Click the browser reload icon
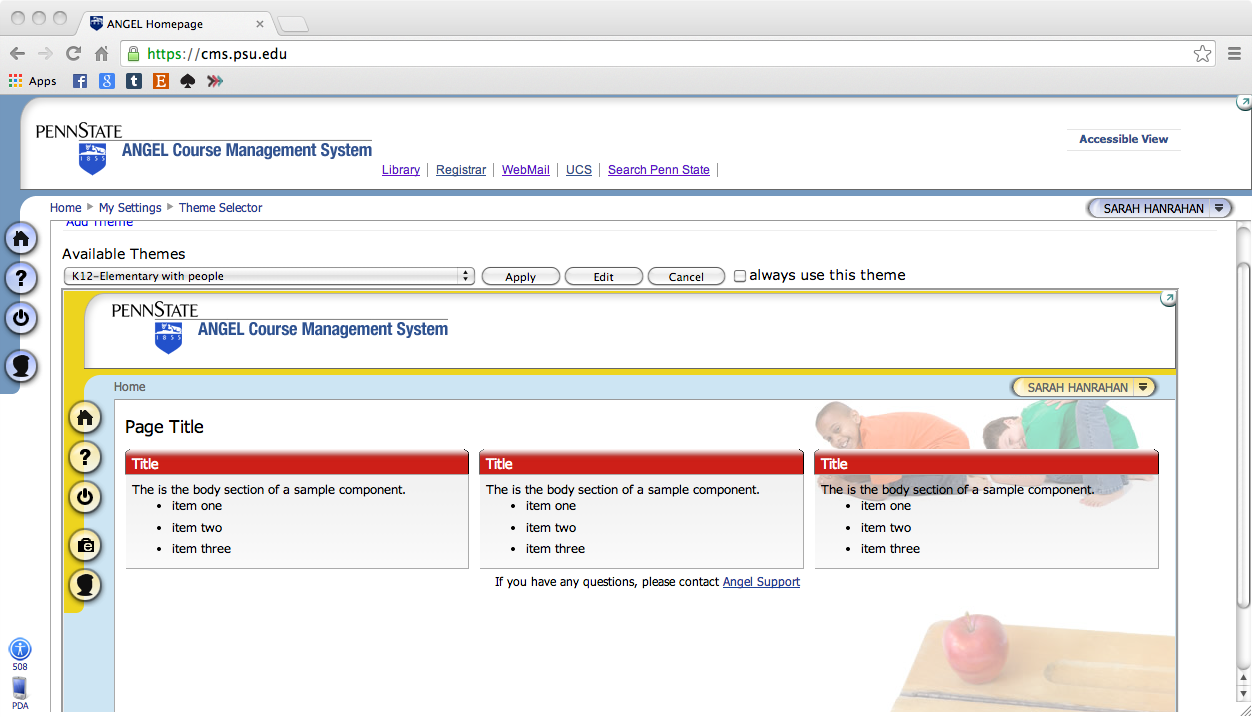 (73, 54)
